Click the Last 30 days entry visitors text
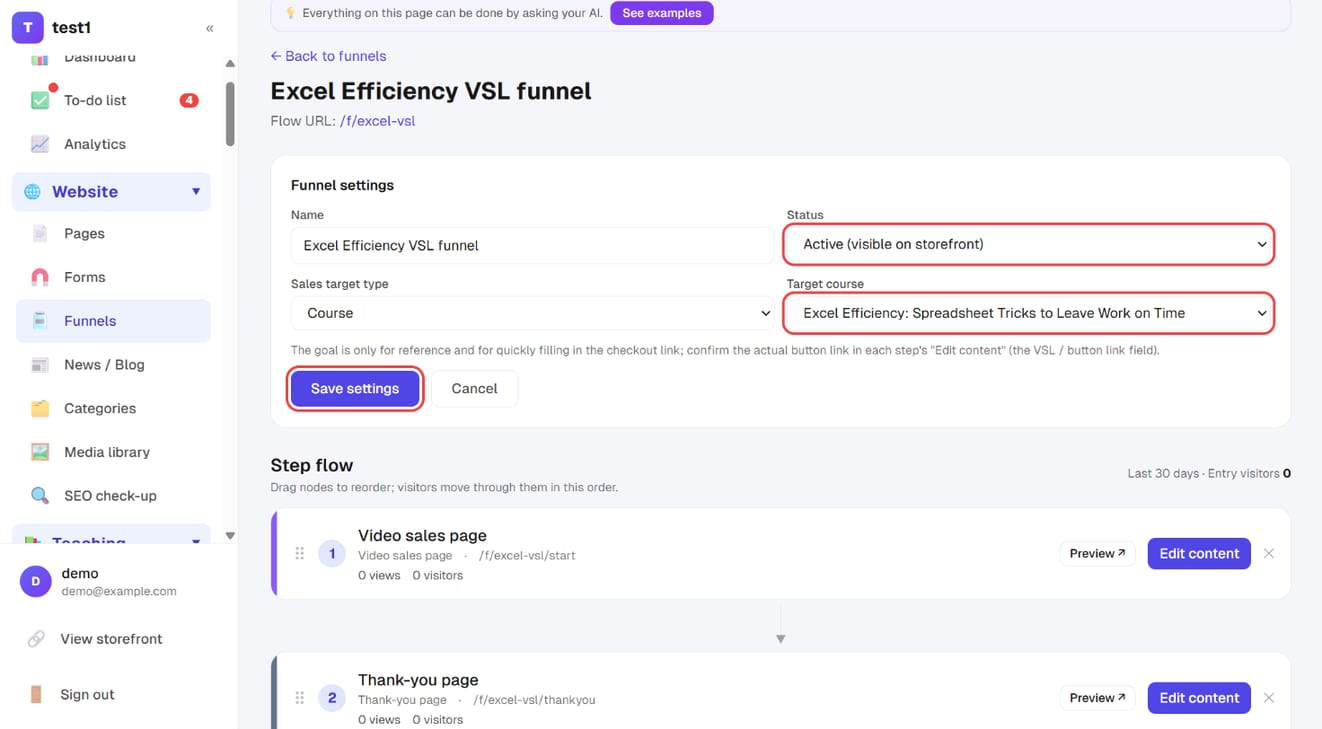Screen dimensions: 1322x729 tap(1209, 473)
